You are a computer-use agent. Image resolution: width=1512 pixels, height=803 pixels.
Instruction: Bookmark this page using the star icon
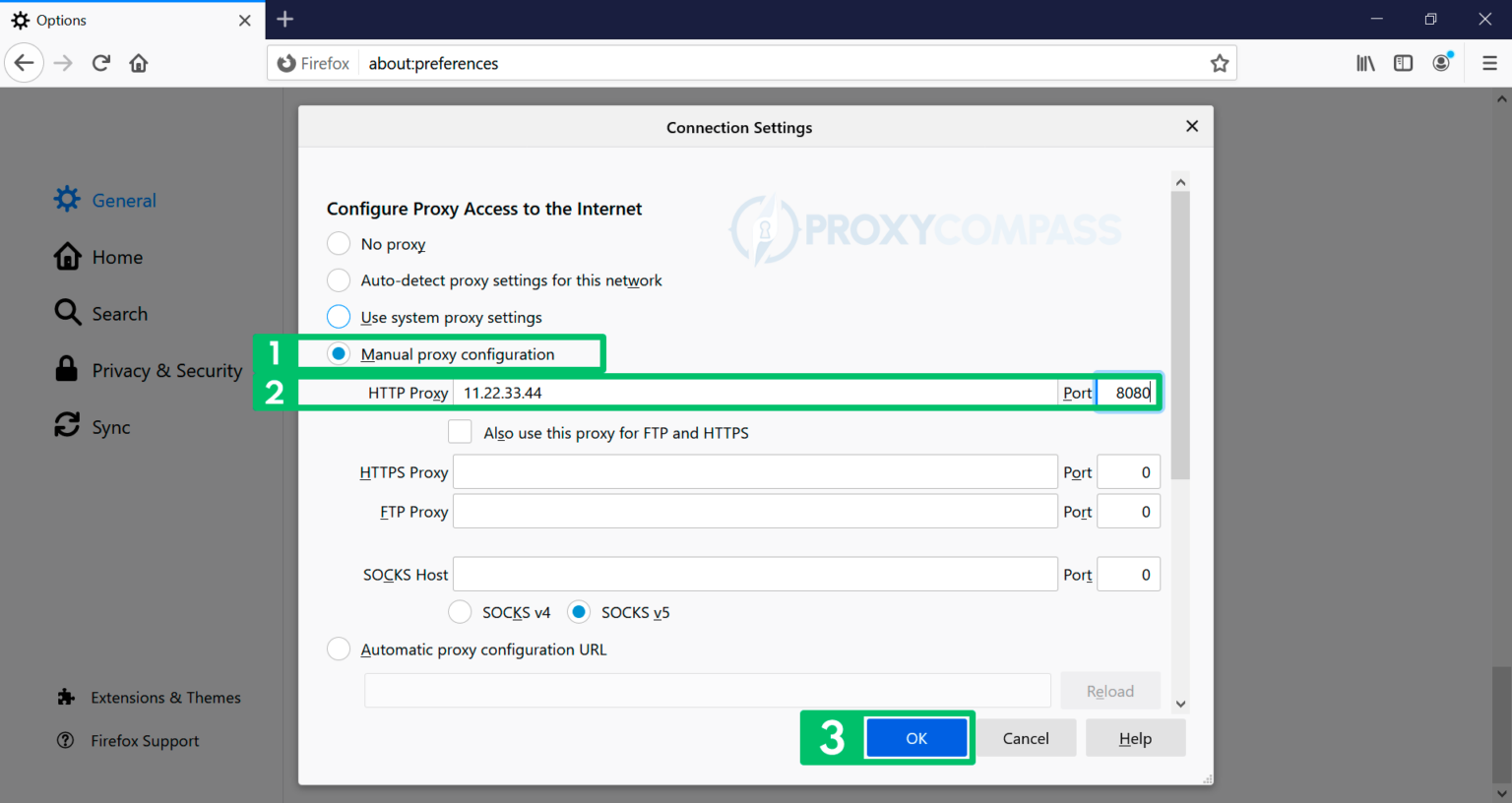tap(1220, 62)
